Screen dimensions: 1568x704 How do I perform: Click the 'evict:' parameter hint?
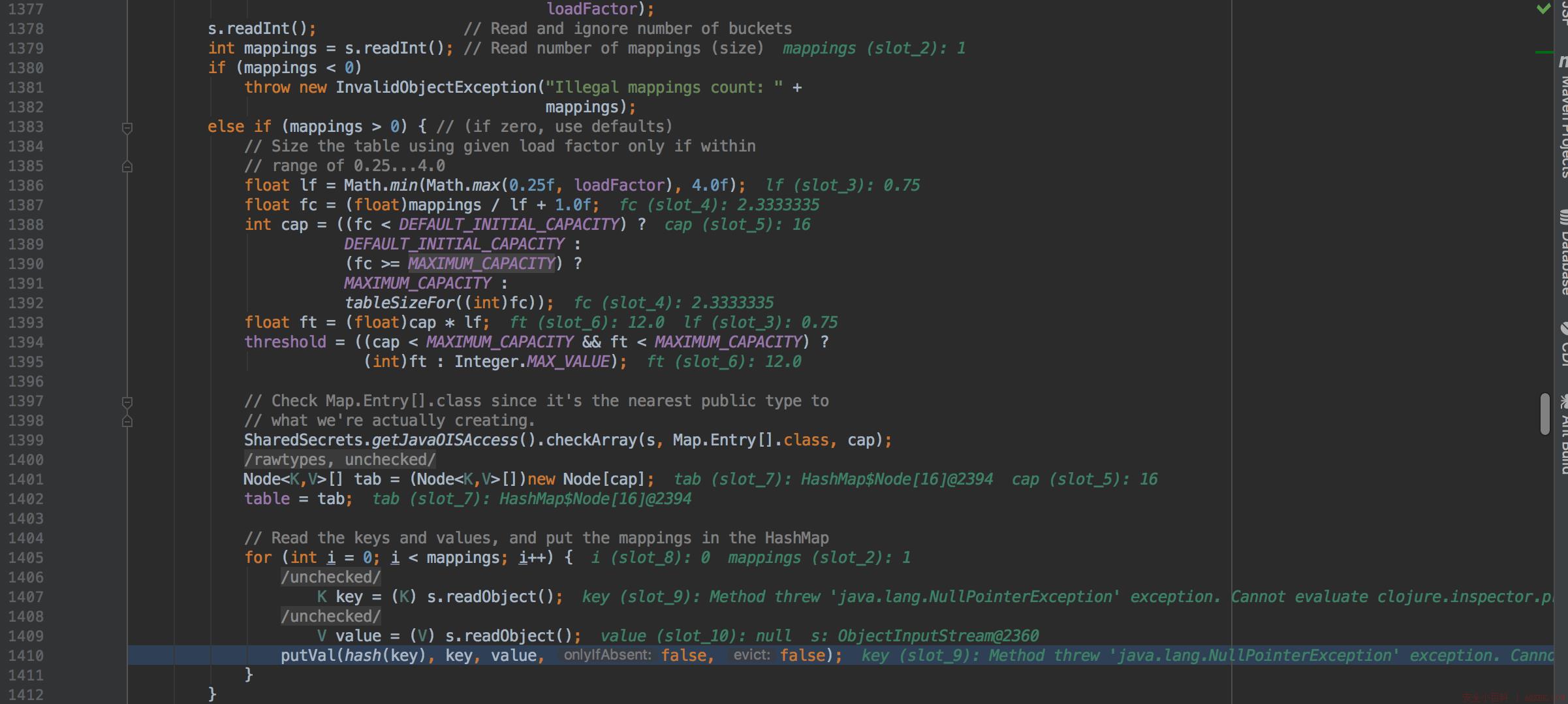[x=751, y=655]
